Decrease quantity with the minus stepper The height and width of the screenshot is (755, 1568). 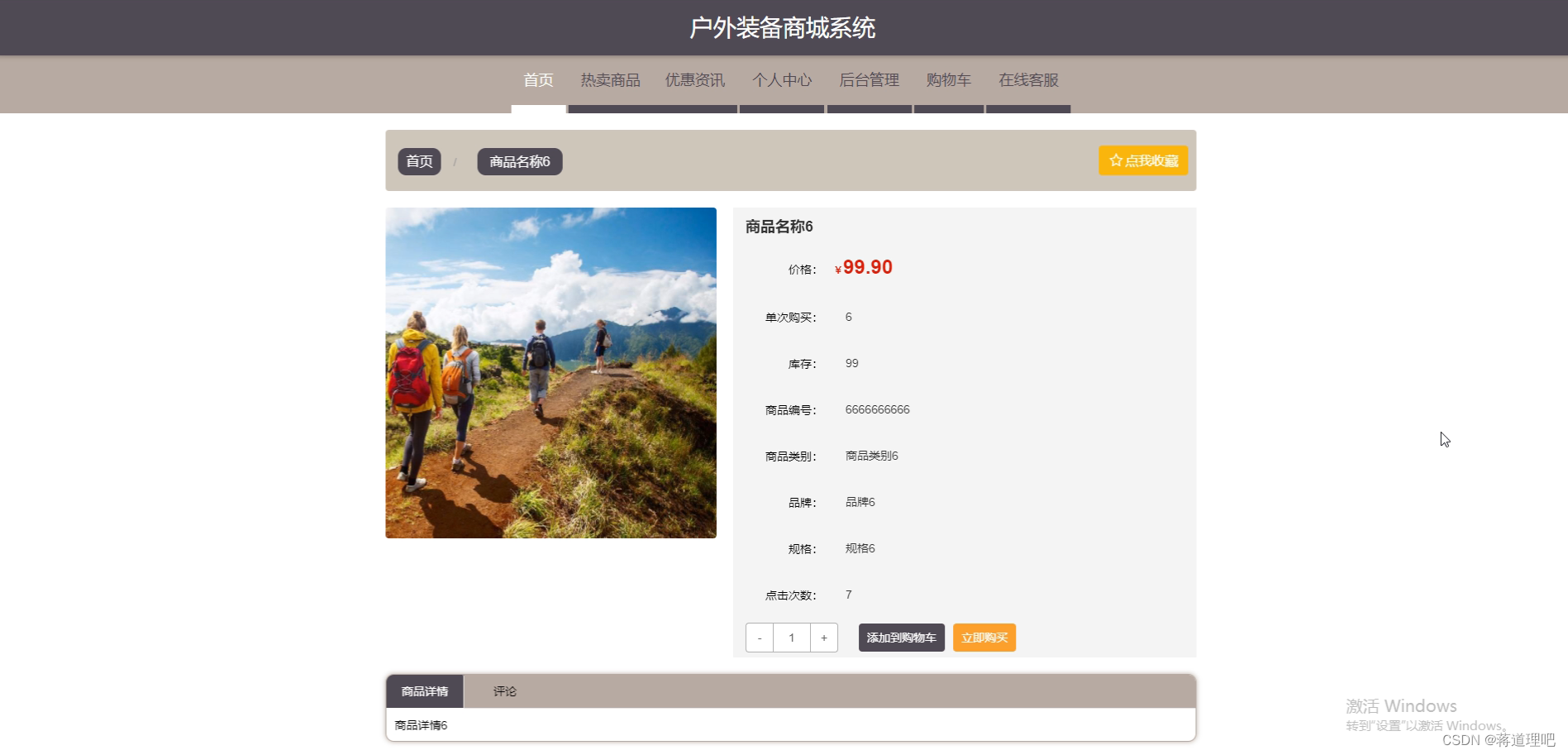(759, 638)
